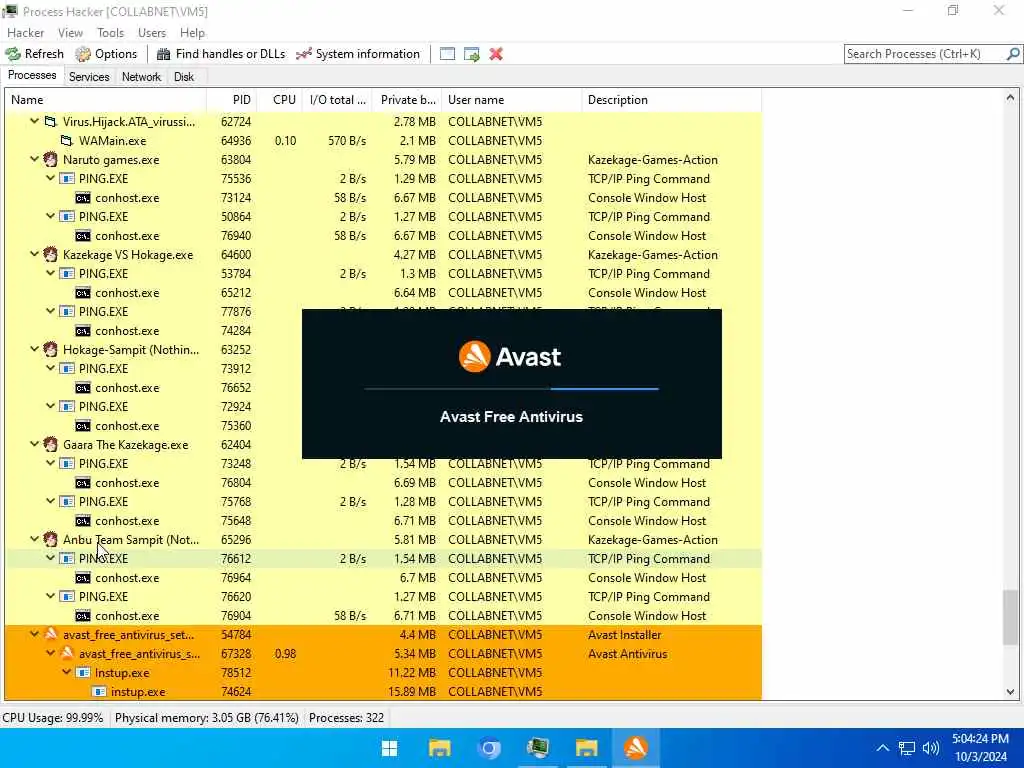
Task: Collapse PING.EXE node PID 76612
Action: click(x=50, y=558)
